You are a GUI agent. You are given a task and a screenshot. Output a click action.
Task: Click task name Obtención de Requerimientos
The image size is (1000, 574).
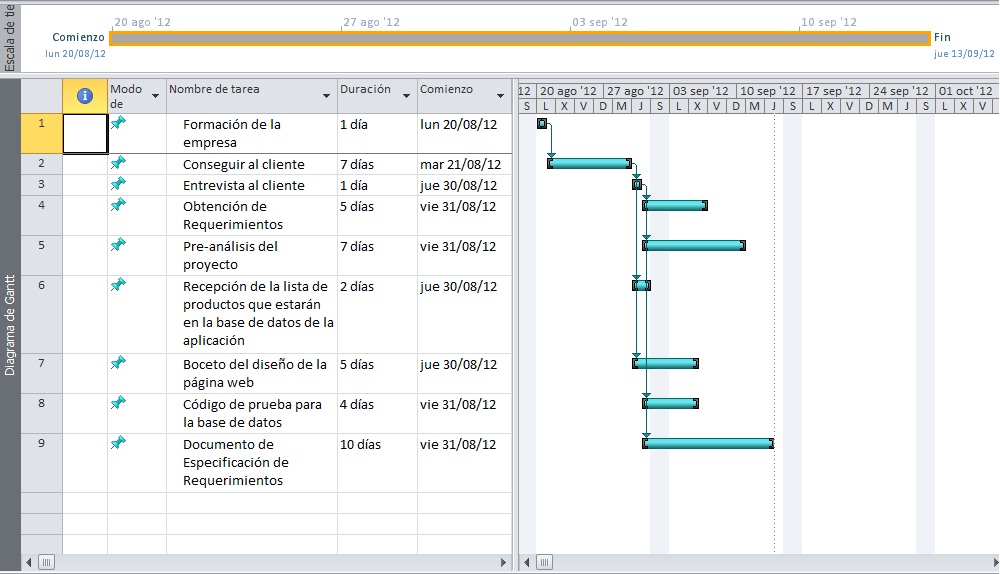pos(233,216)
